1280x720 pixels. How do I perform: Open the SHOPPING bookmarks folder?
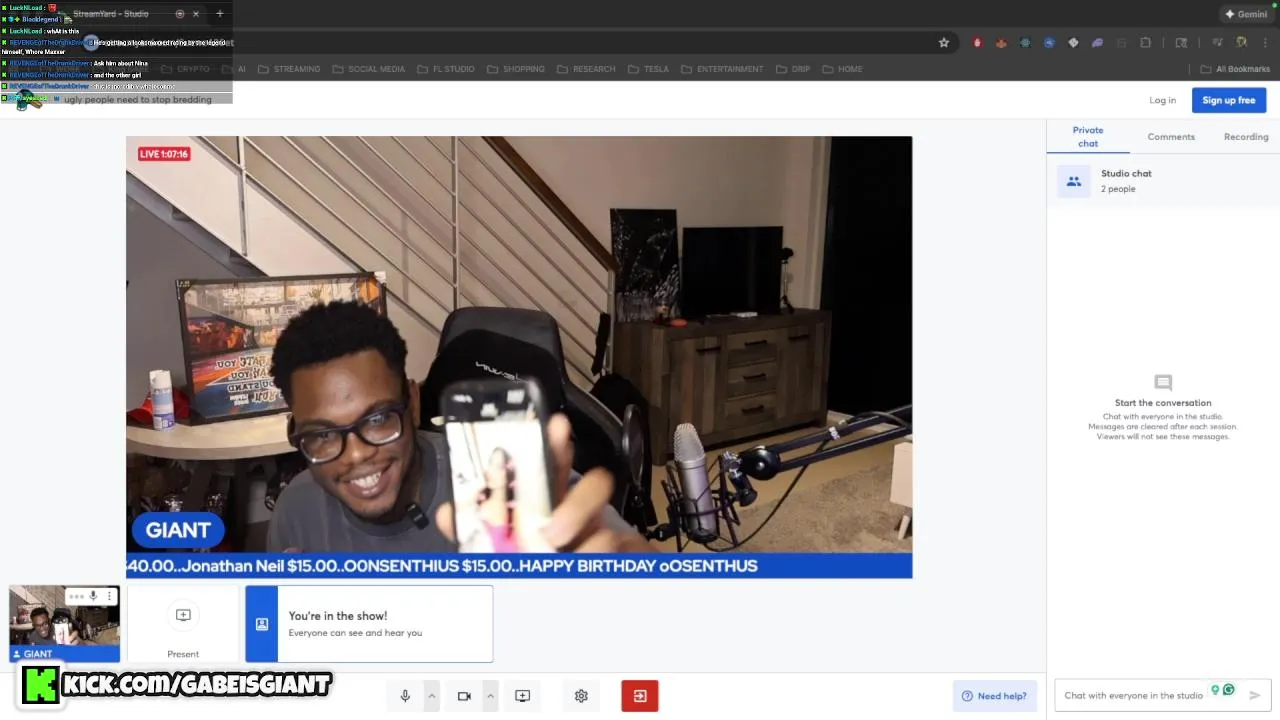coord(515,69)
